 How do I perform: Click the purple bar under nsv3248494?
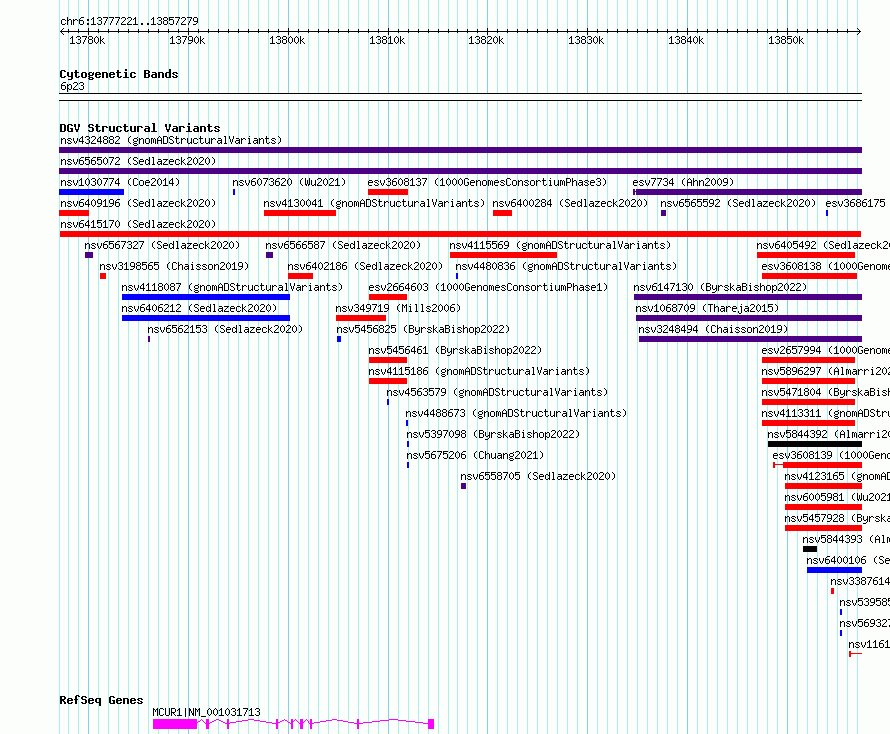[750, 339]
